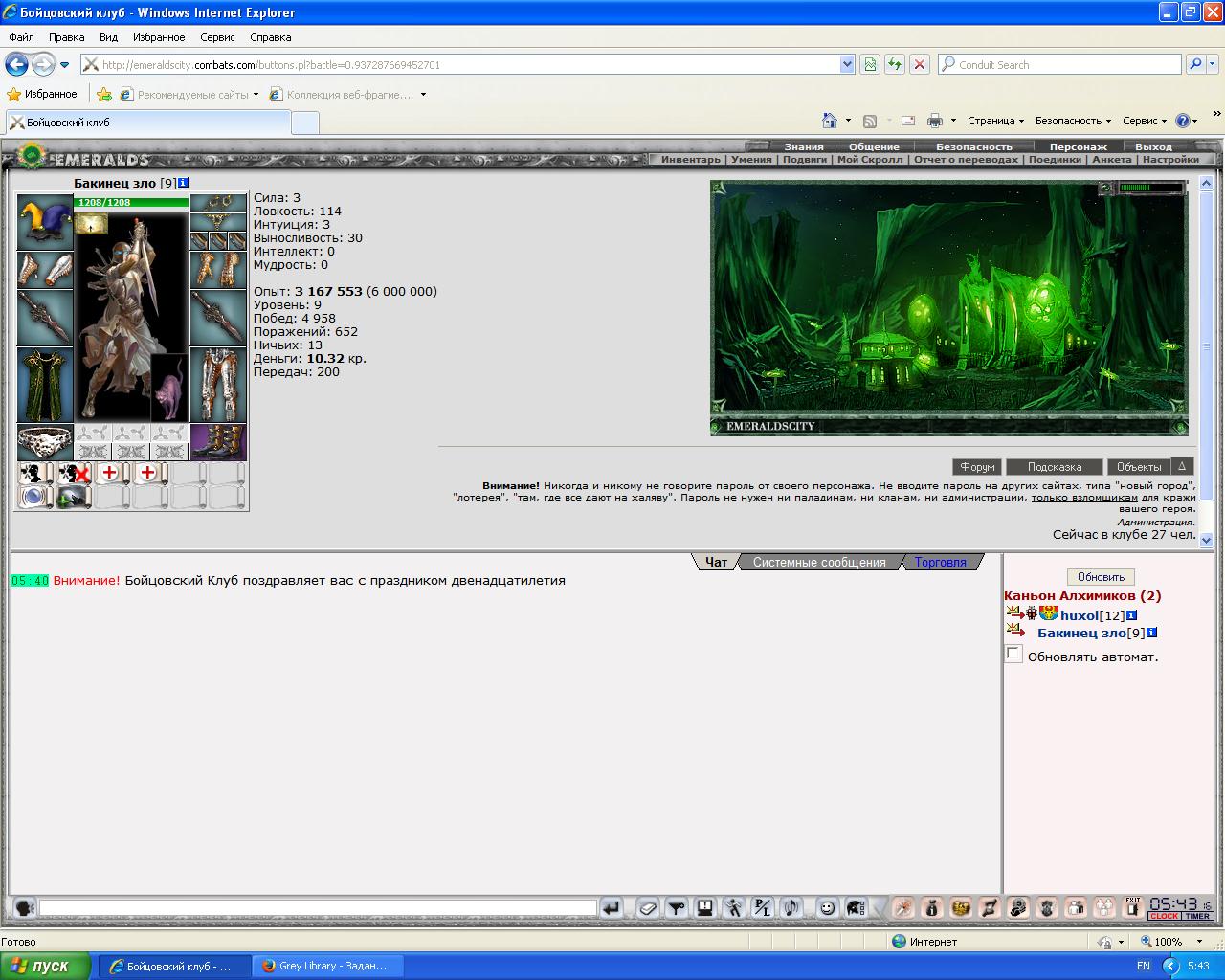Click the green HP bar 1208/1208

tap(131, 202)
